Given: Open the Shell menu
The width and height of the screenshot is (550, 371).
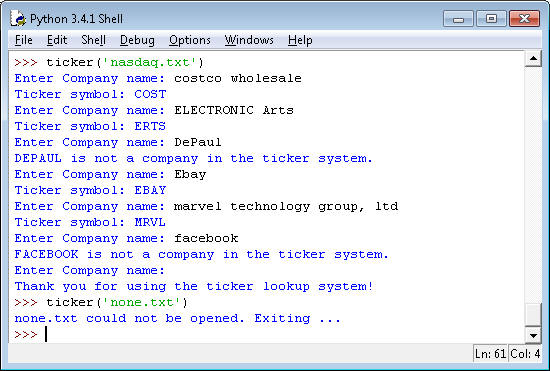Looking at the screenshot, I should 93,40.
